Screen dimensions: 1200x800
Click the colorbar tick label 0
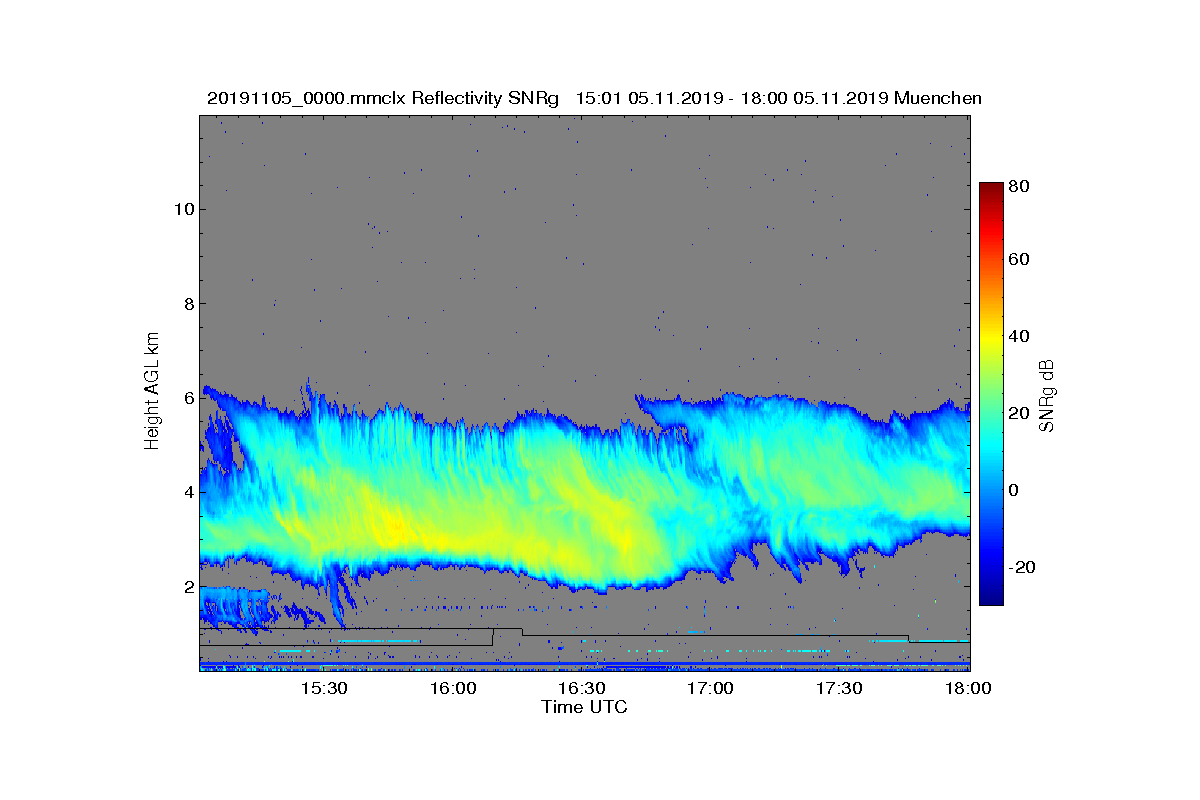1014,490
